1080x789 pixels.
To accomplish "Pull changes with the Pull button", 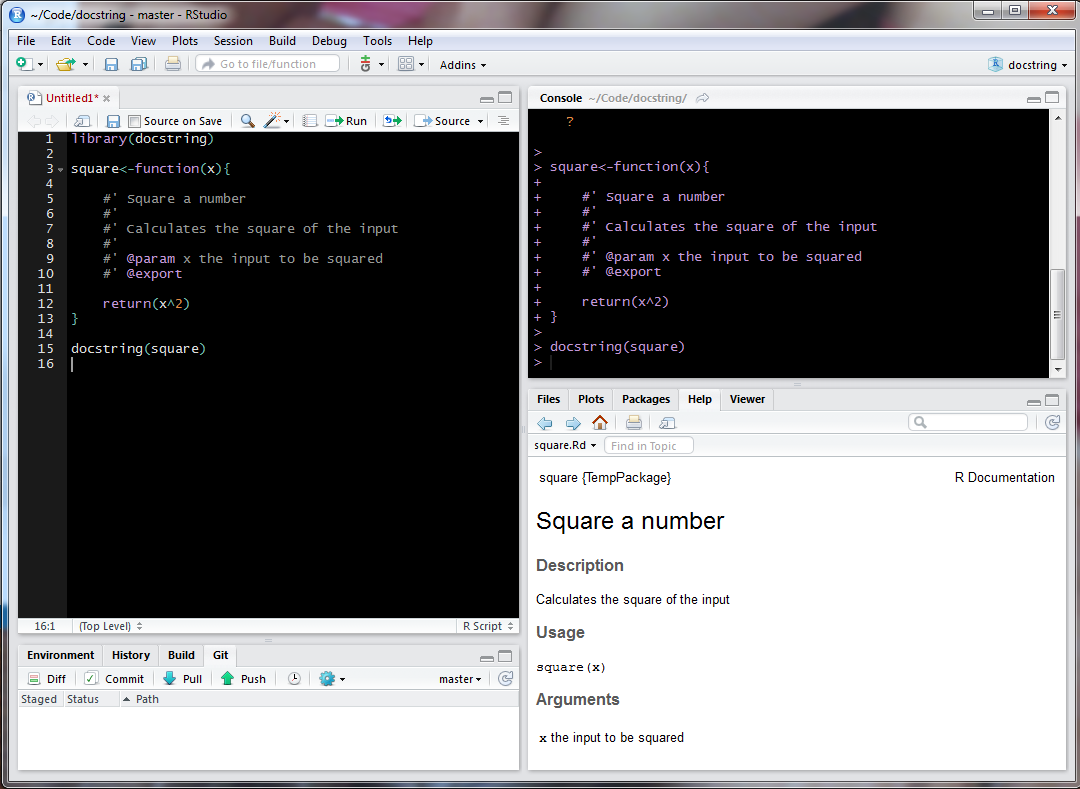I will coord(183,679).
